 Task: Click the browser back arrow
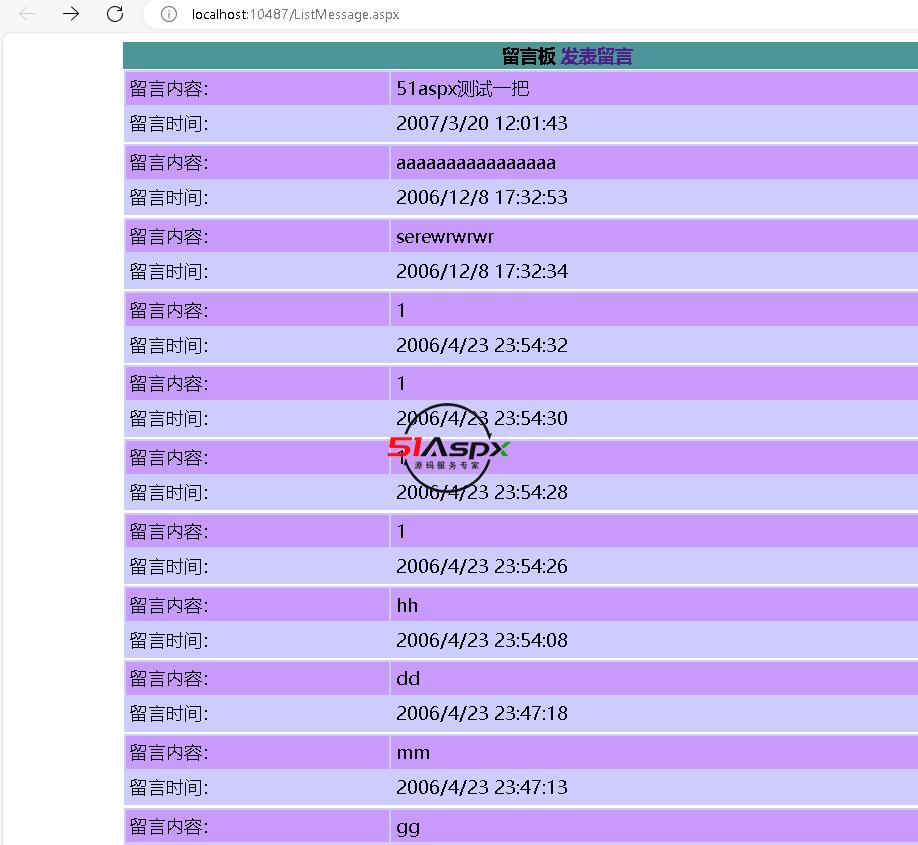27,13
